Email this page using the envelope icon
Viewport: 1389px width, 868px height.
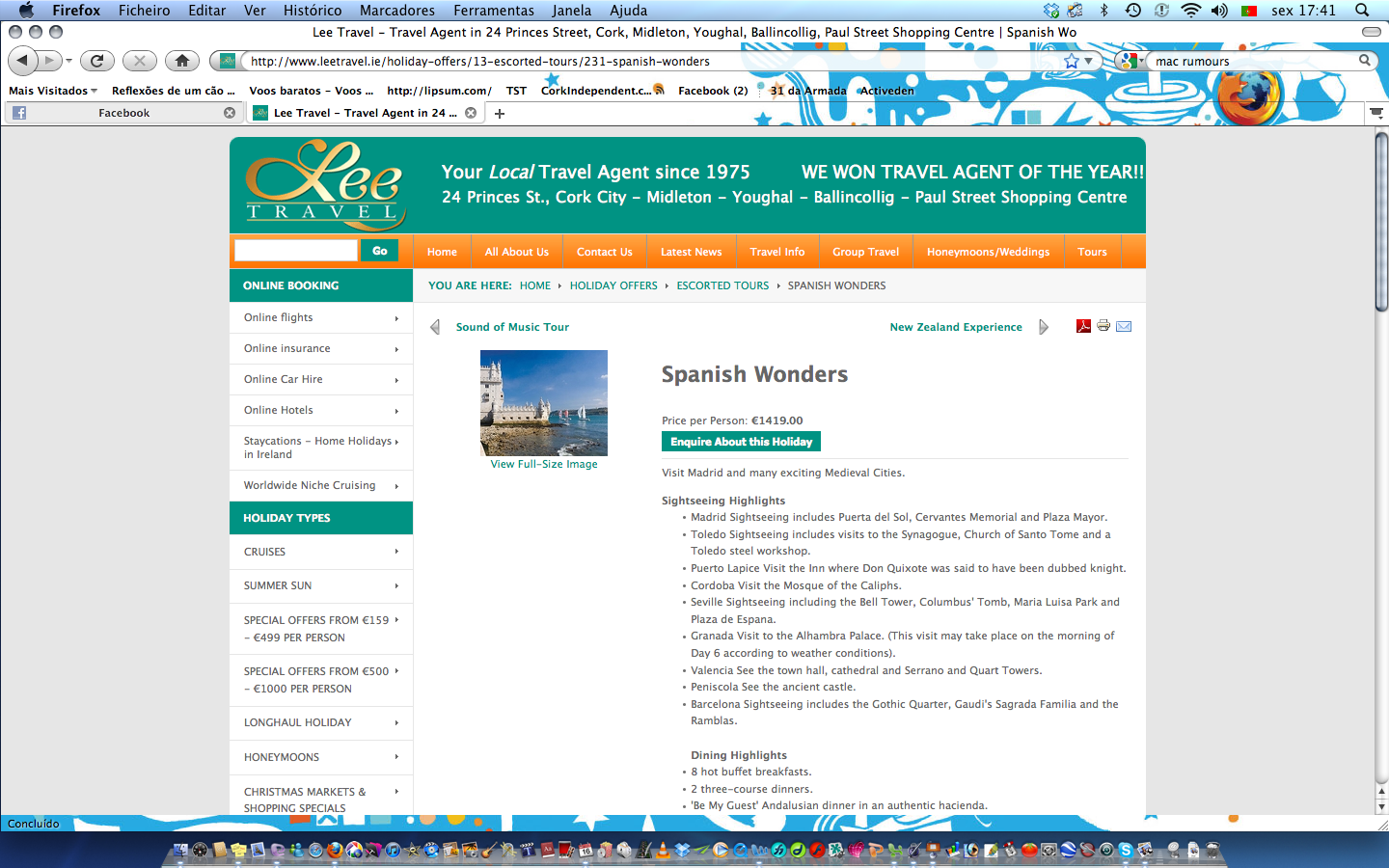pyautogui.click(x=1124, y=327)
